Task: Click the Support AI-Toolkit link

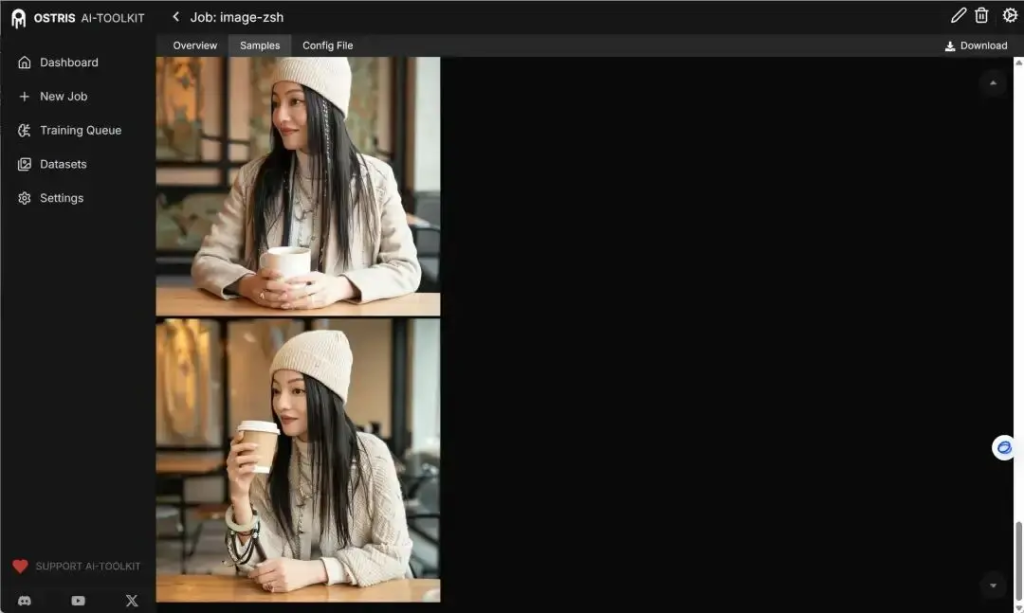Action: pos(77,565)
